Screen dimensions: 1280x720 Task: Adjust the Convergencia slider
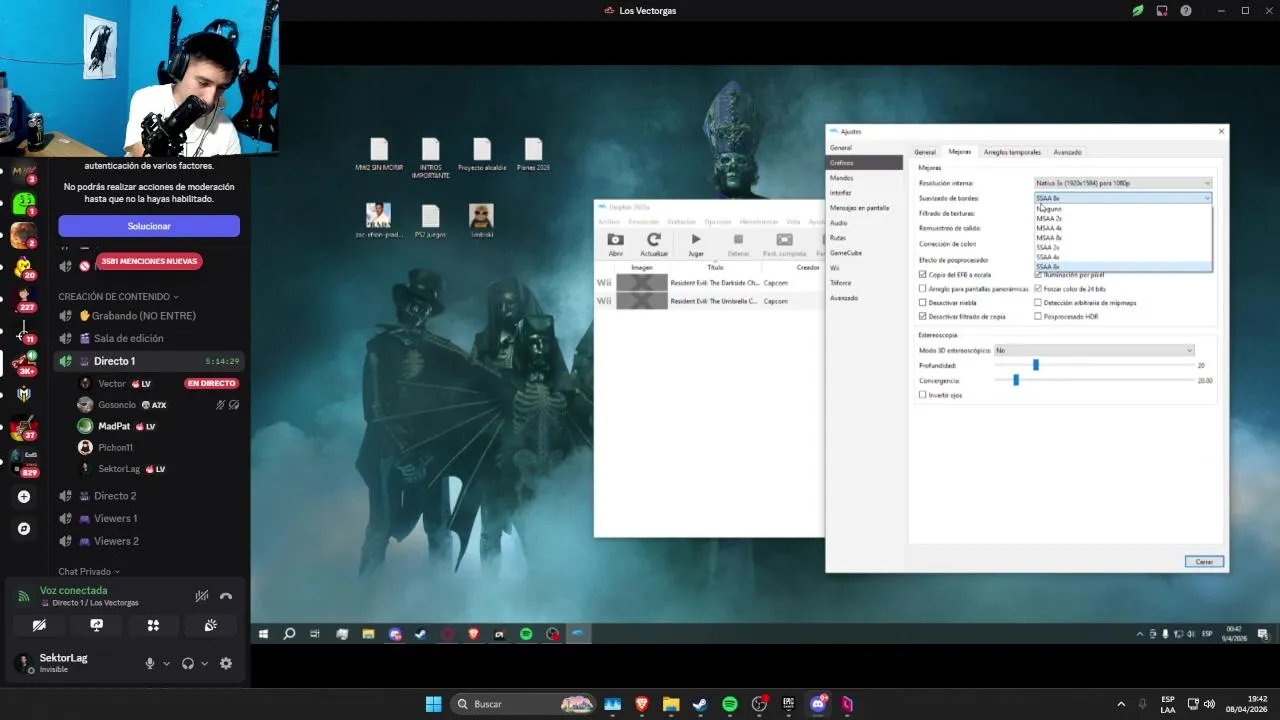coord(1016,380)
